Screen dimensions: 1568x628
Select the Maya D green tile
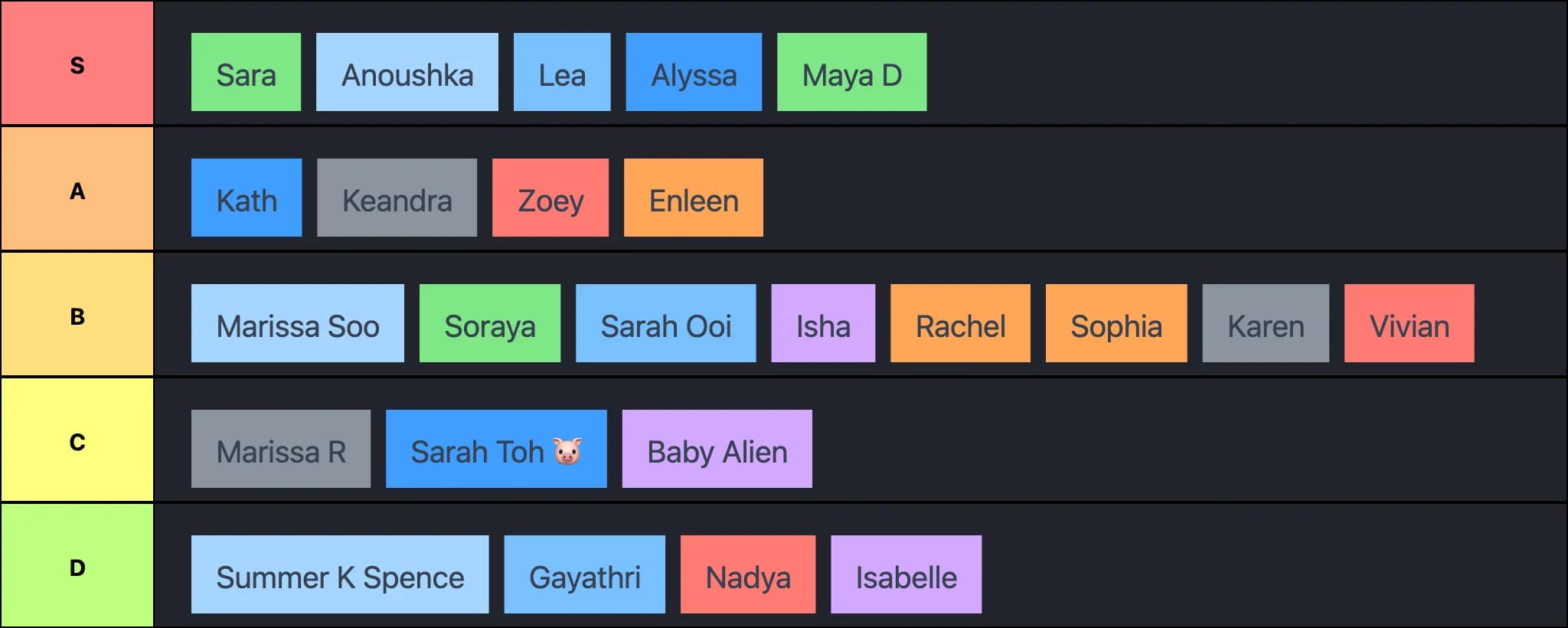(x=851, y=73)
